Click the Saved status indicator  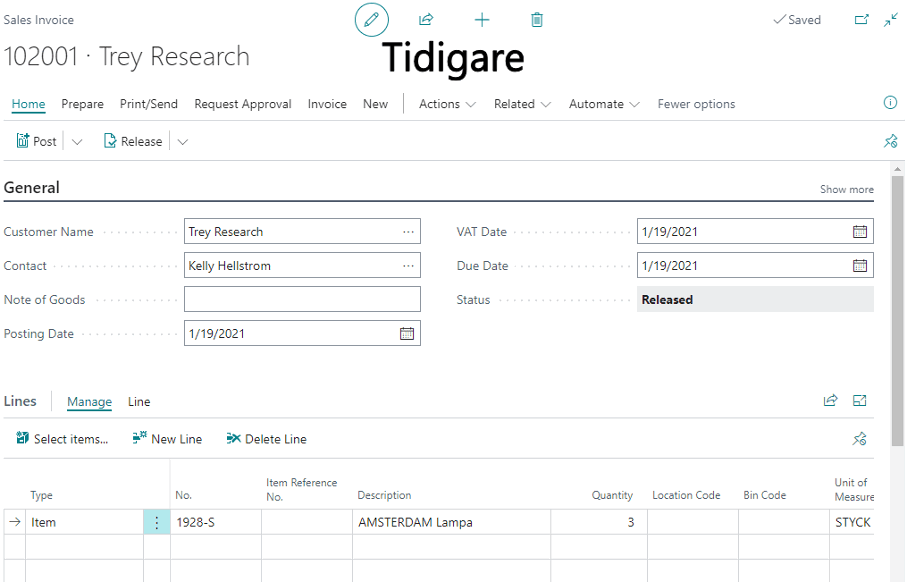tap(797, 20)
